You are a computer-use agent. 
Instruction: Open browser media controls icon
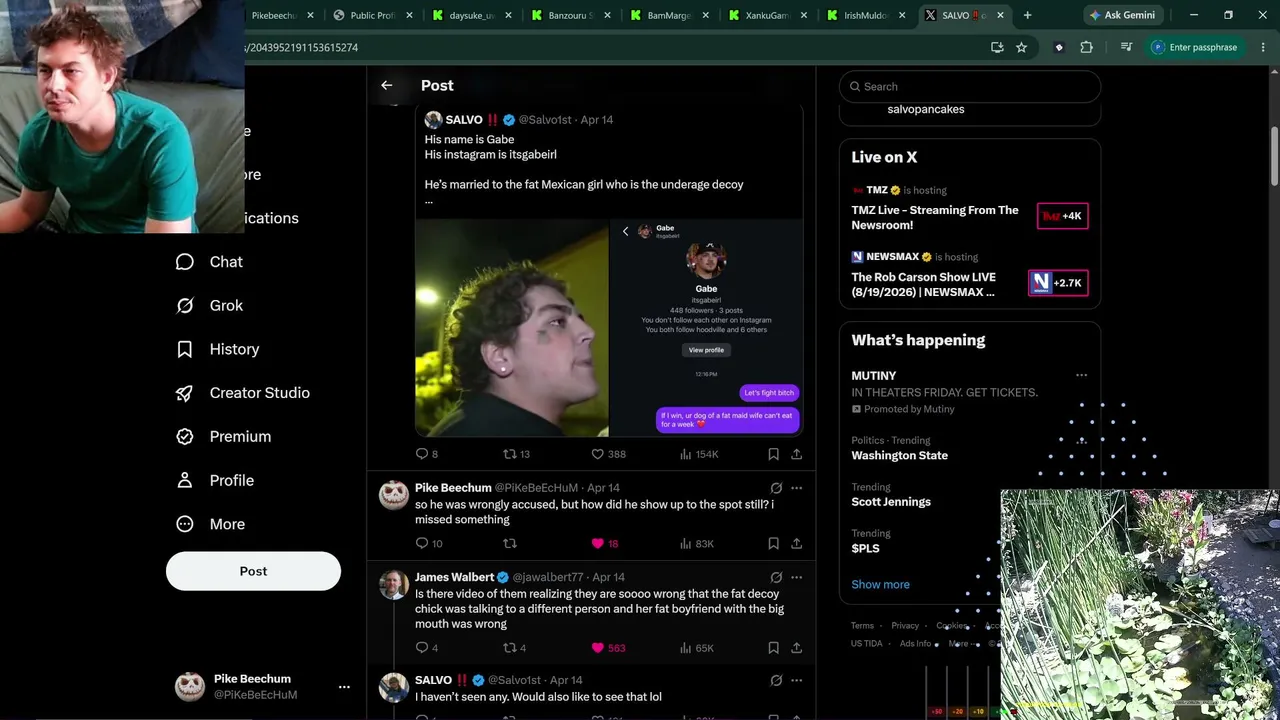(x=1126, y=47)
